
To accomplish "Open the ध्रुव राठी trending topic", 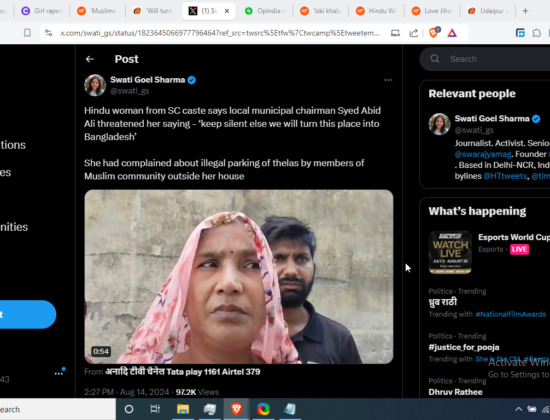I will (443, 302).
